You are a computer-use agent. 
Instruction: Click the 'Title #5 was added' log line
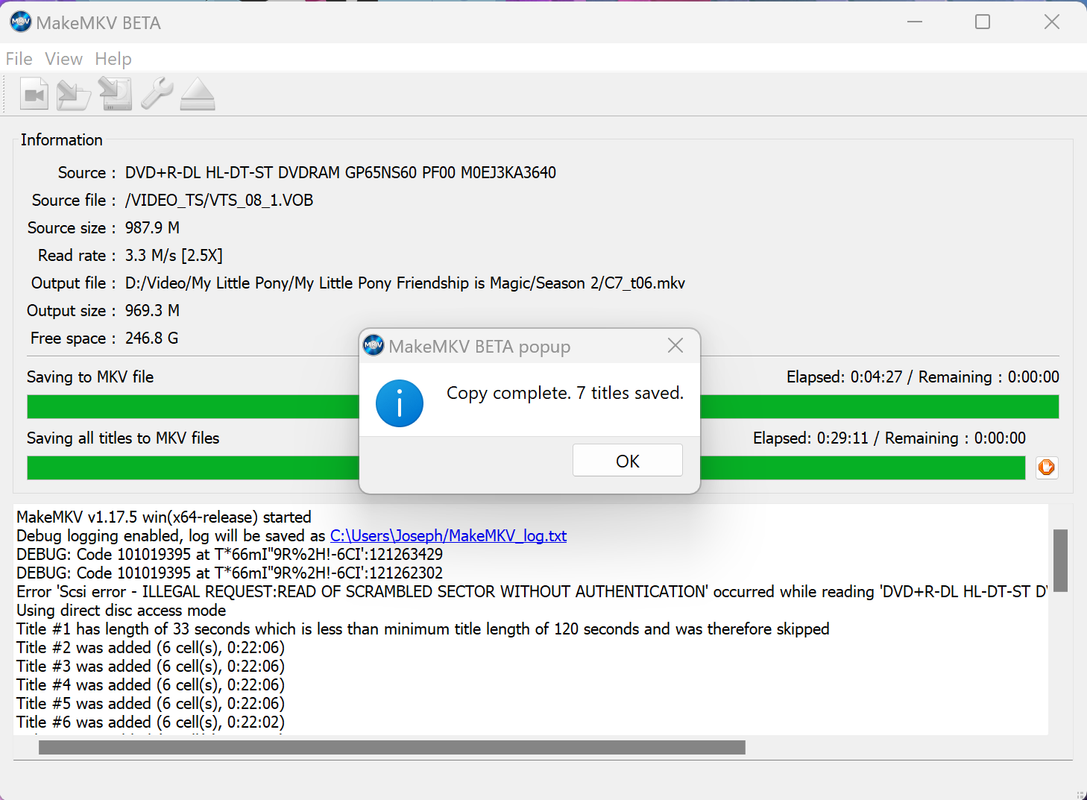tap(150, 704)
